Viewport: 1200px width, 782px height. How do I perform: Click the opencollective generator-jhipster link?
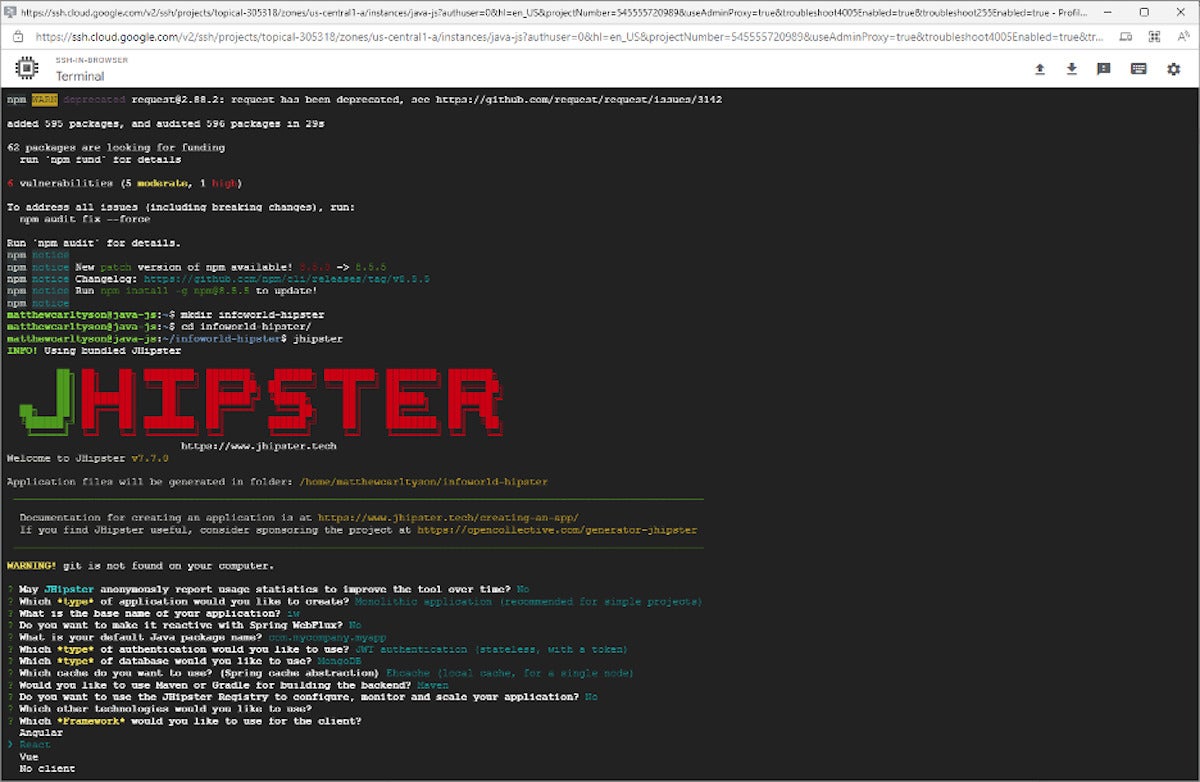(557, 530)
